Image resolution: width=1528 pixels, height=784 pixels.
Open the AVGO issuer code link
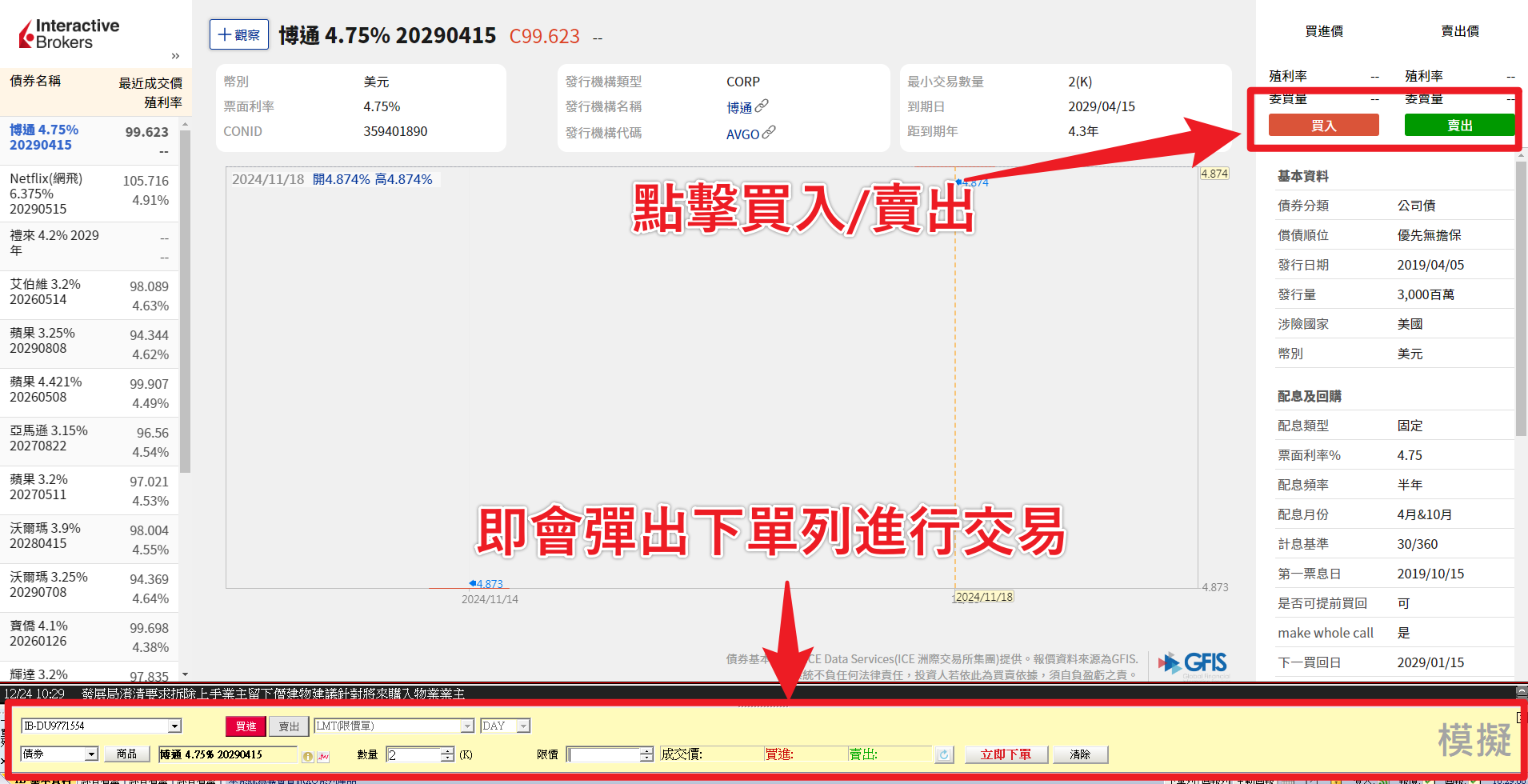(742, 134)
